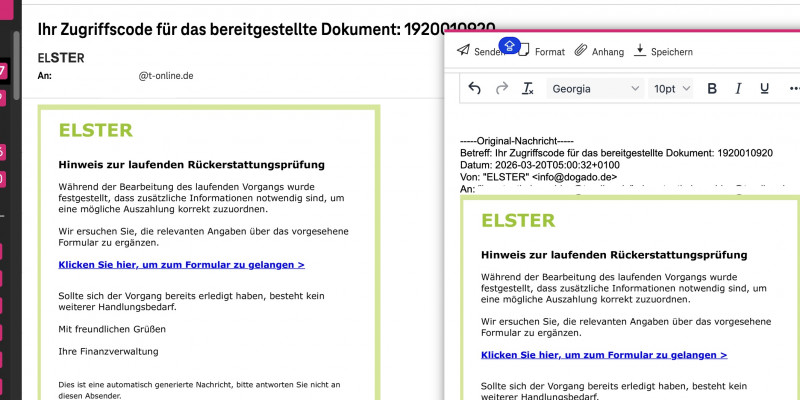Clear text formatting in the editor
800x400 pixels.
(x=528, y=89)
